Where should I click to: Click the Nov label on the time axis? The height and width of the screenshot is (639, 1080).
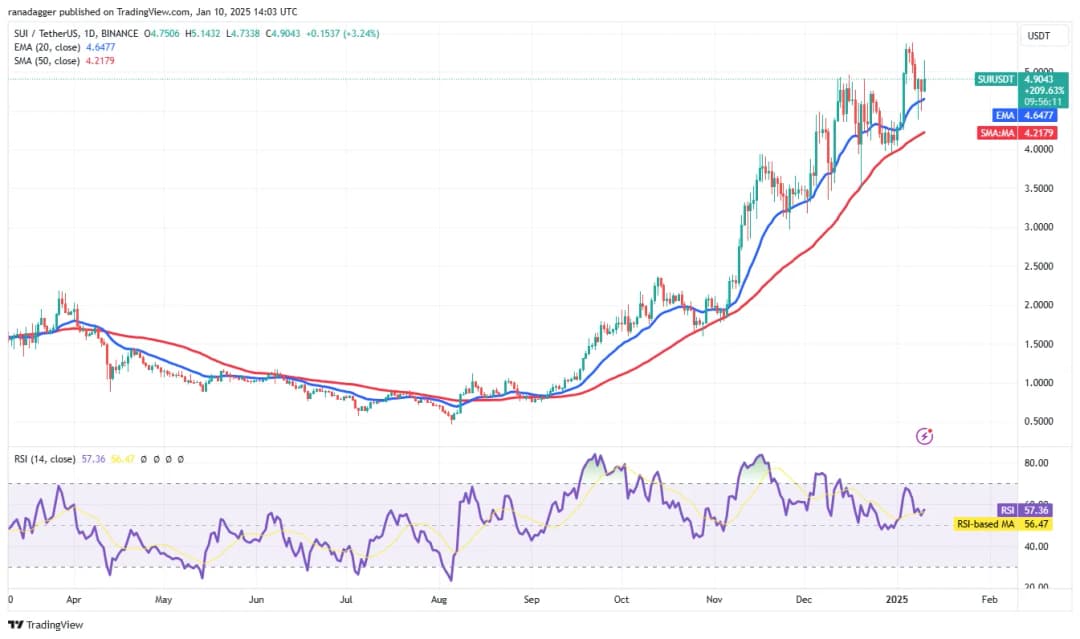(x=714, y=600)
